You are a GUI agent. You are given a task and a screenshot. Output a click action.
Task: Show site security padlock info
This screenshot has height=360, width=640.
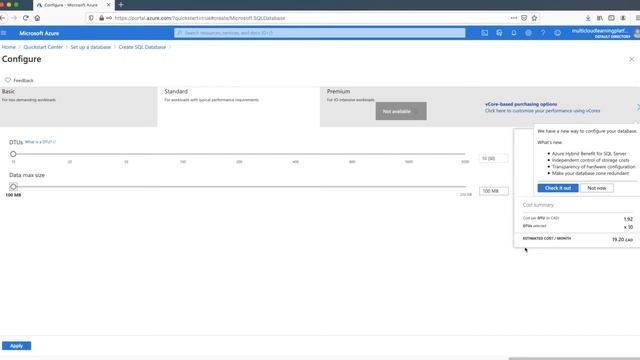pos(102,18)
